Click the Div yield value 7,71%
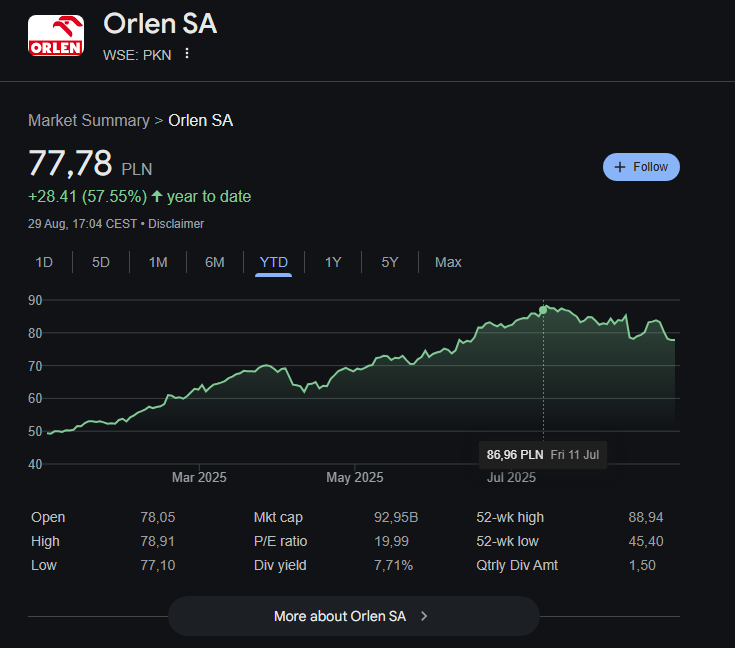Viewport: 735px width, 648px height. [x=393, y=565]
